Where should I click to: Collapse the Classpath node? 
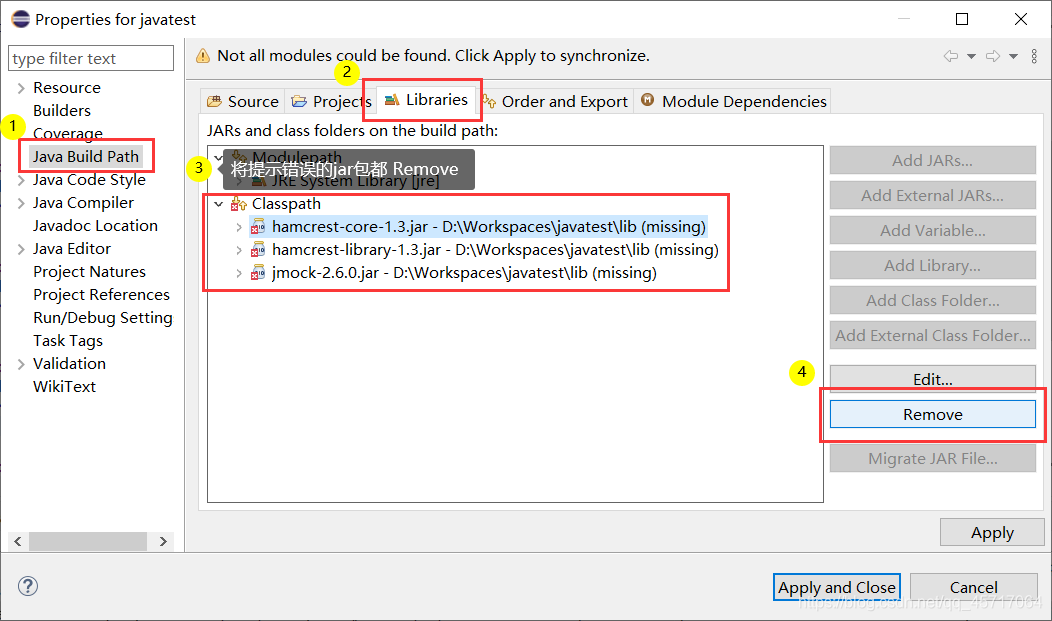pos(219,204)
